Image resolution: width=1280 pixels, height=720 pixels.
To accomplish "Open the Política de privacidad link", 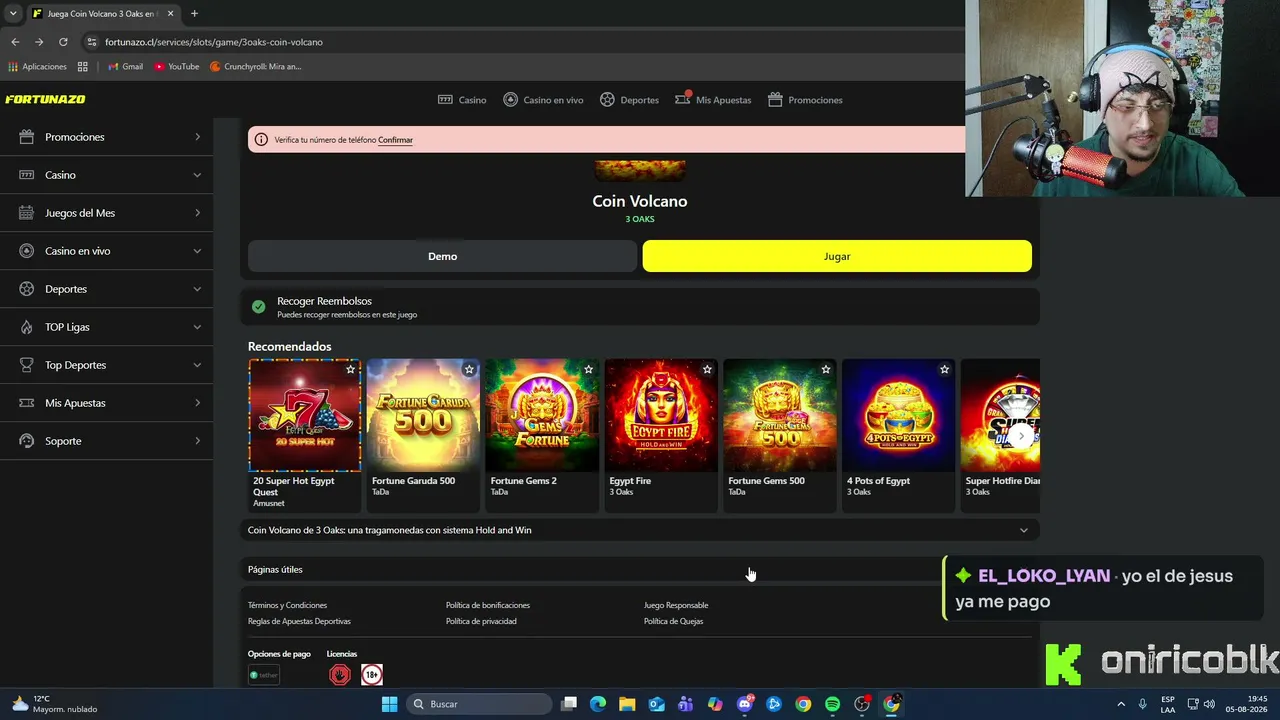I will (x=481, y=621).
